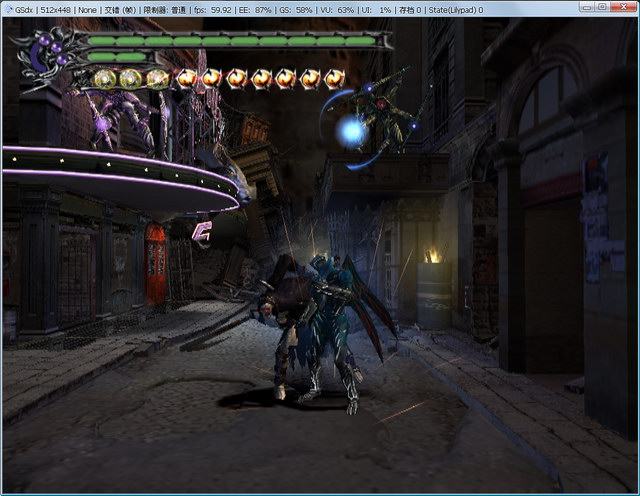
Task: Click the glowing blue energy ball enemy
Action: [x=350, y=131]
